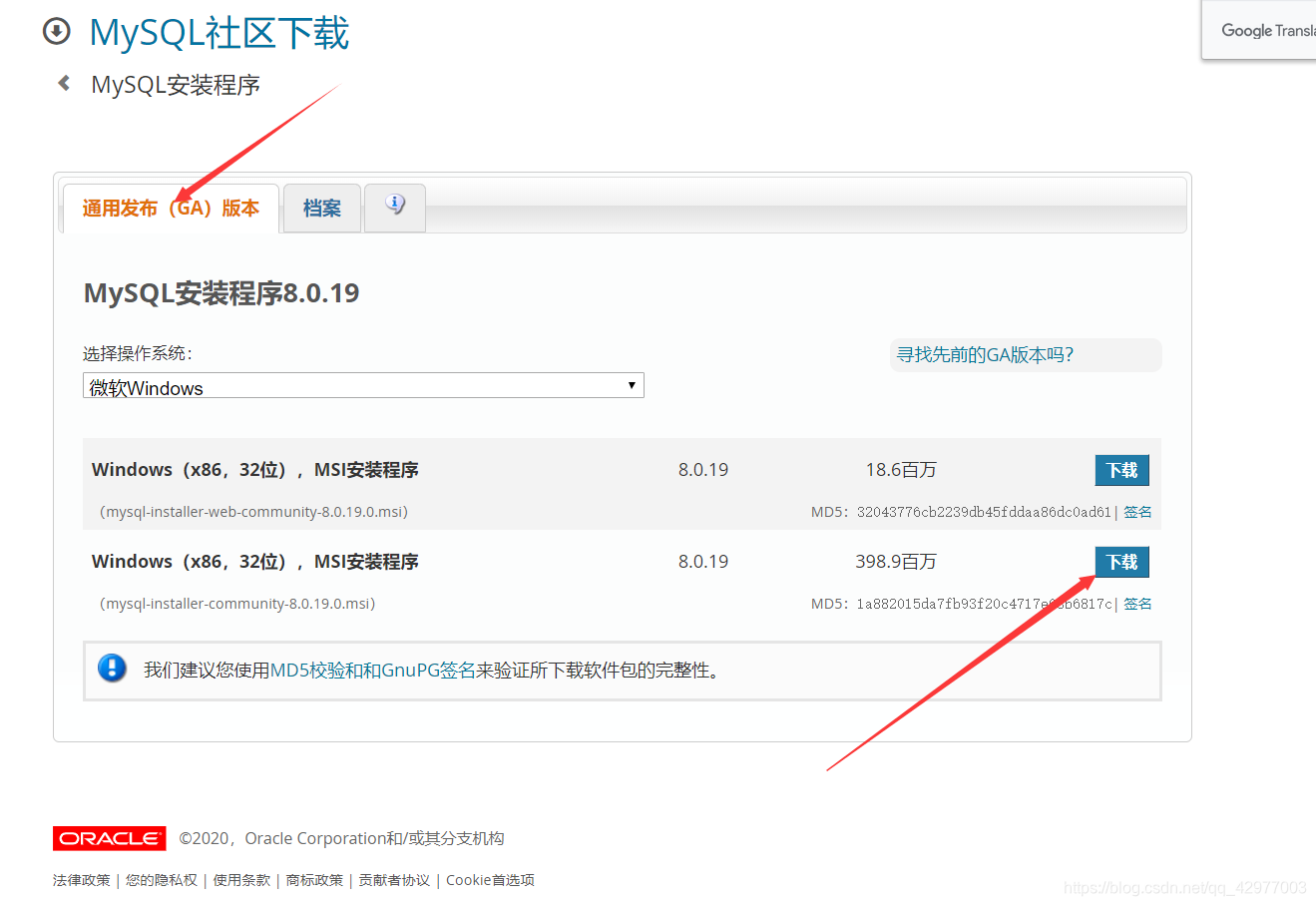
Task: Open the 选择操作系统 dropdown showing 微软Windows
Action: tap(363, 386)
